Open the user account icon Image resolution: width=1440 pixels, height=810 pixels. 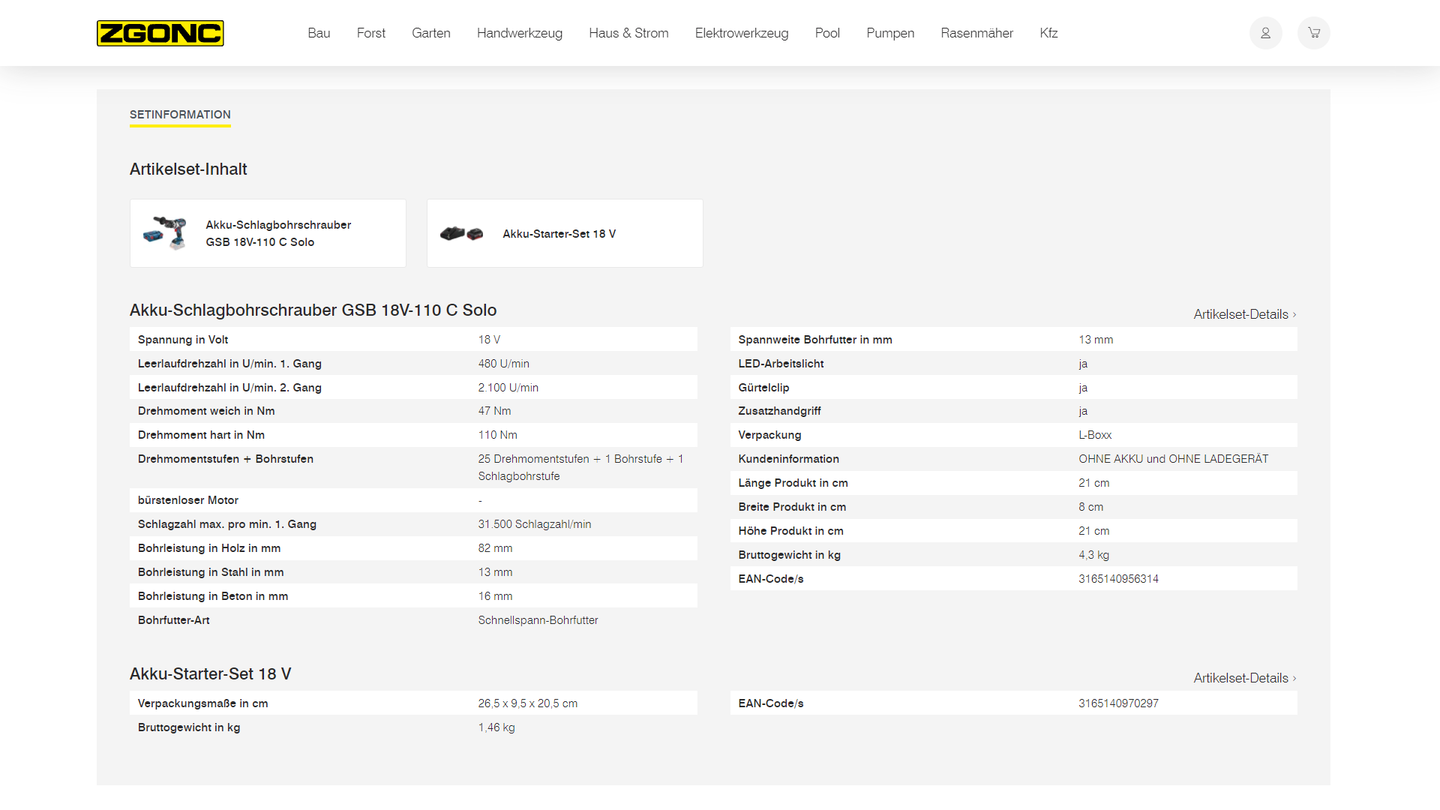(x=1265, y=32)
